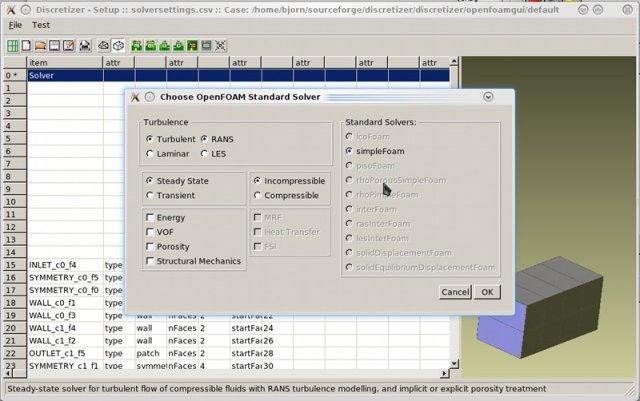Image resolution: width=640 pixels, height=401 pixels.
Task: Print with the printer toolbar icon
Action: [85, 46]
